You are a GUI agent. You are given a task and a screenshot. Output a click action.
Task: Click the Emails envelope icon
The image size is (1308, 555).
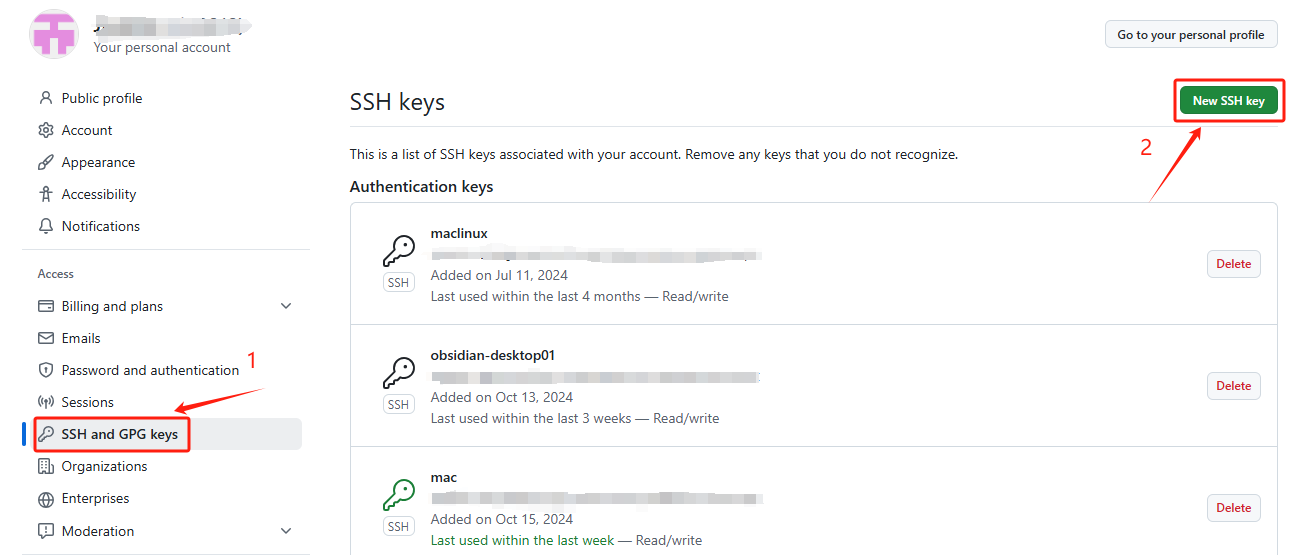coord(45,338)
